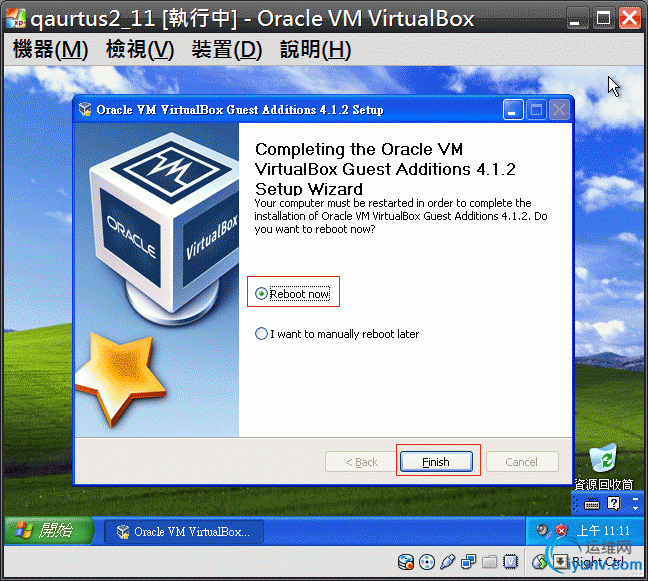This screenshot has width=648, height=581.
Task: Expand the language bar options arrow
Action: coord(635,508)
